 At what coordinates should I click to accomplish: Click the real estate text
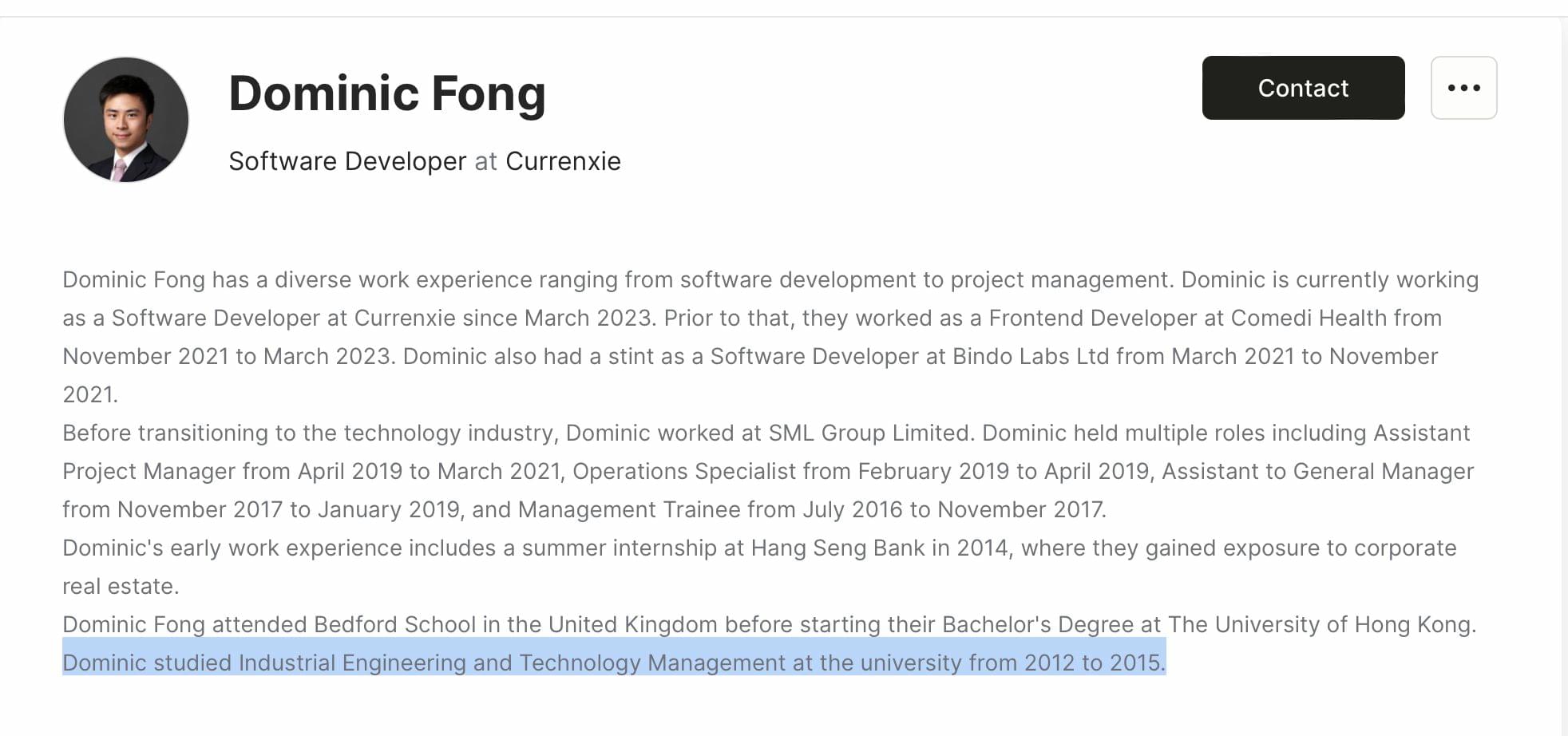121,586
